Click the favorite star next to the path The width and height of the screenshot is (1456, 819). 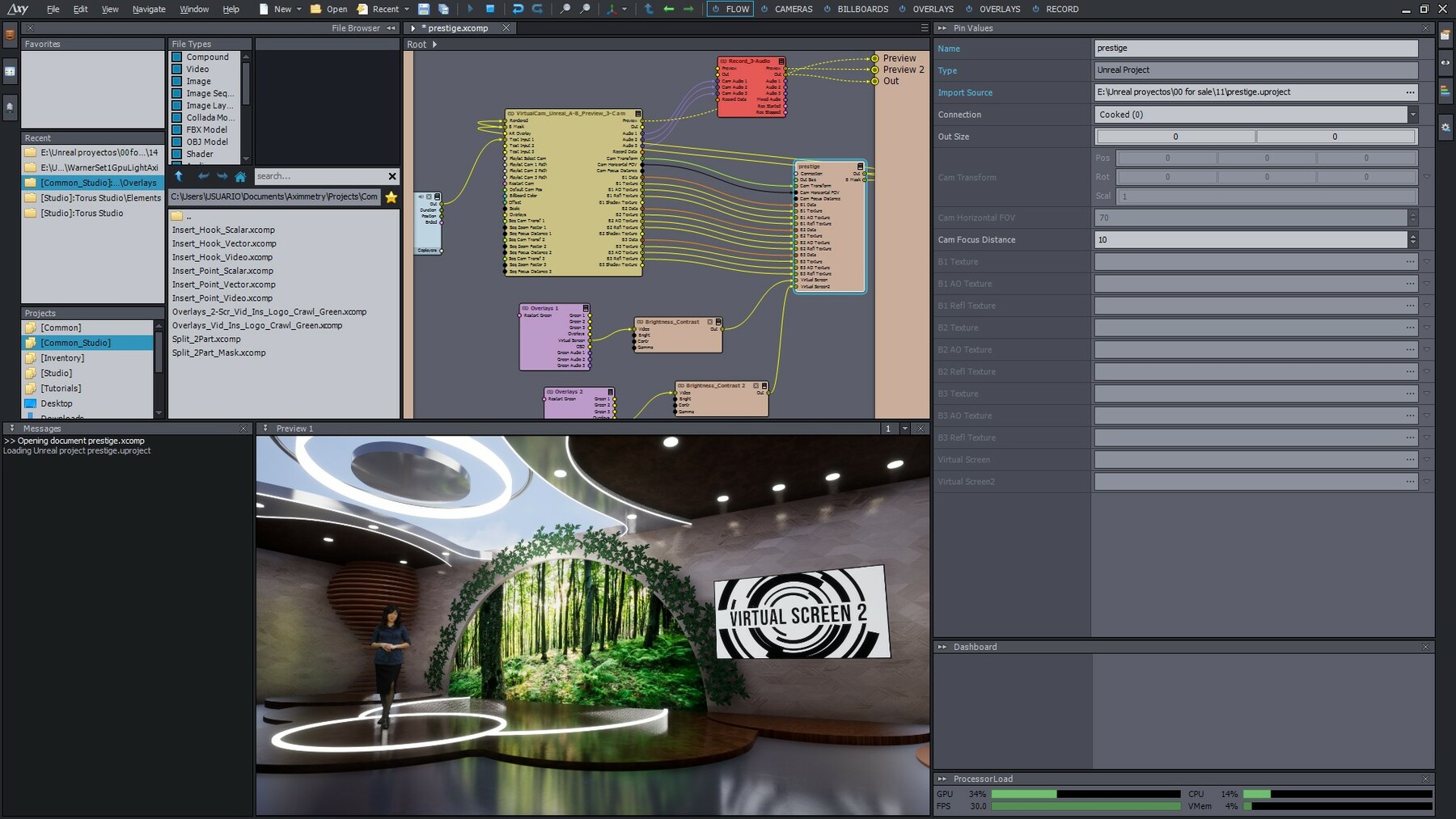pyautogui.click(x=392, y=196)
